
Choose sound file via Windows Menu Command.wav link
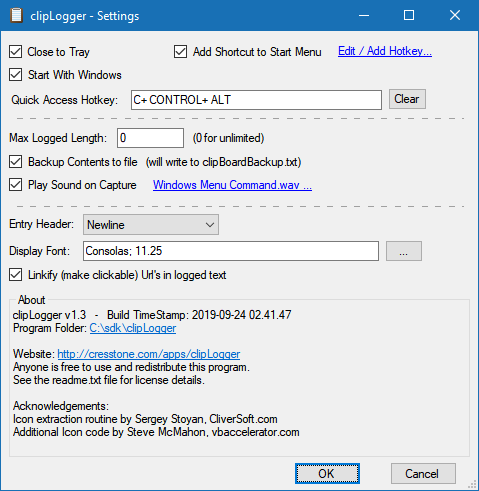[x=232, y=185]
